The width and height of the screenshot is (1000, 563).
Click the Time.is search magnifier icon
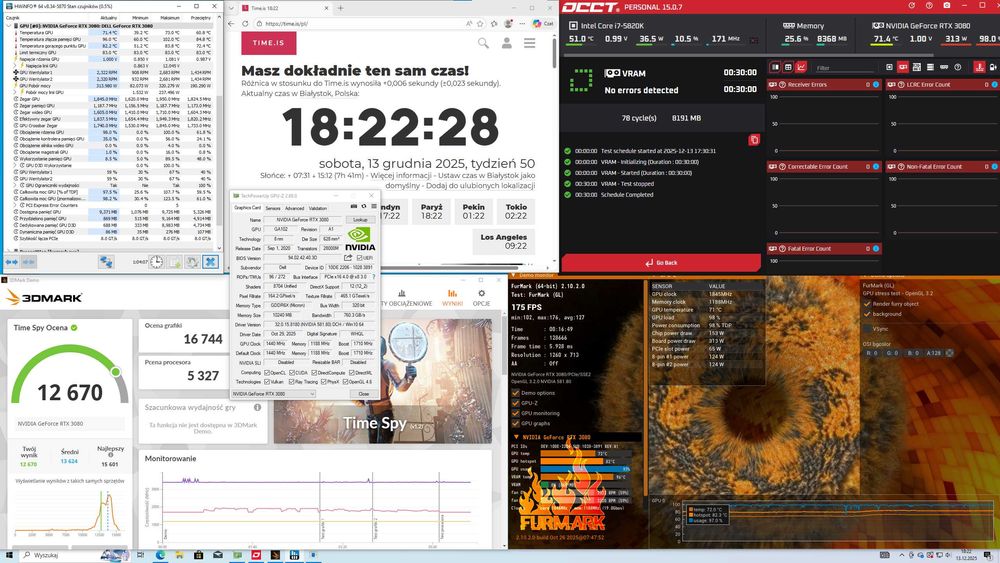point(483,43)
